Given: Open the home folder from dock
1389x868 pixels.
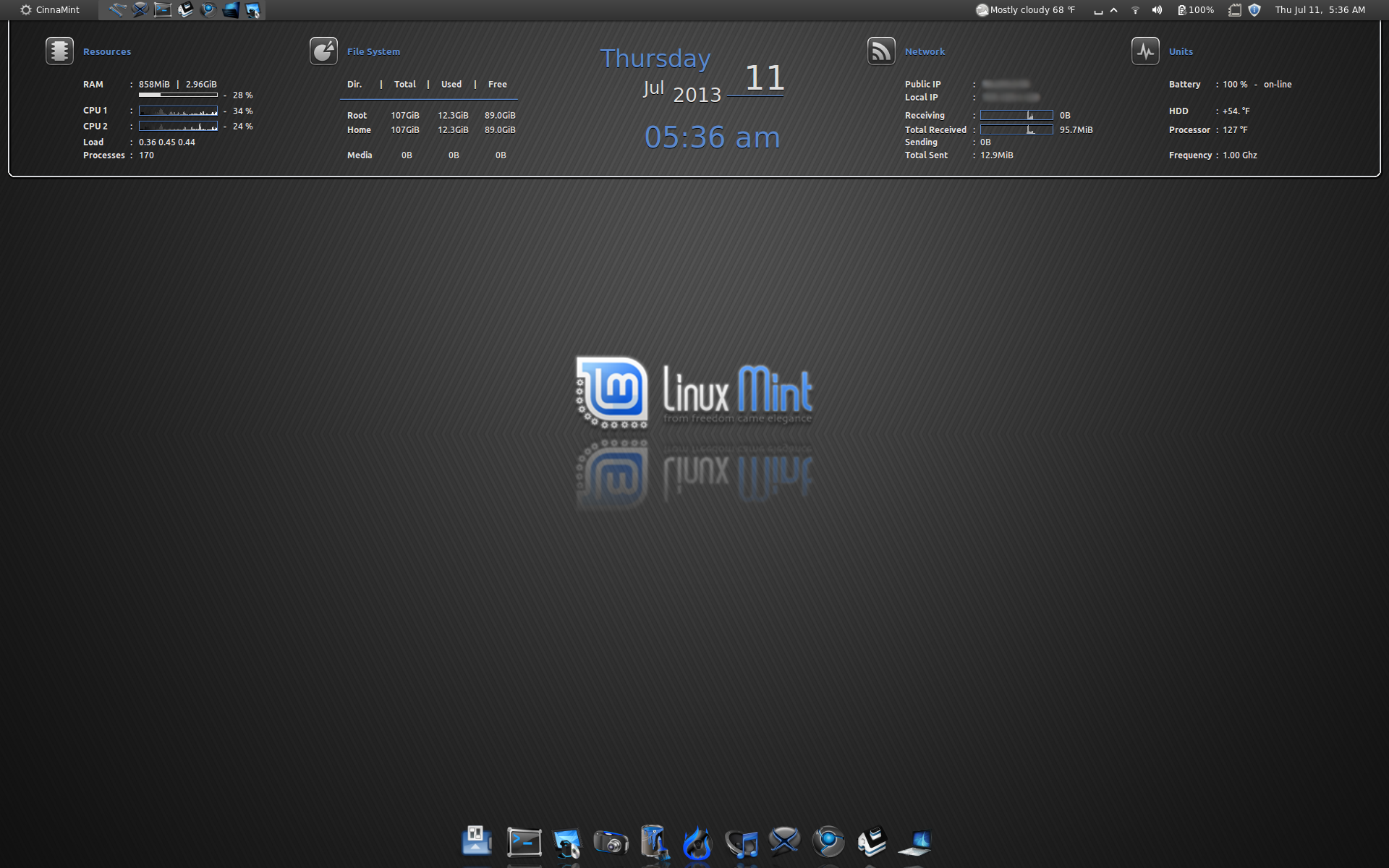Looking at the screenshot, I should coord(872,841).
